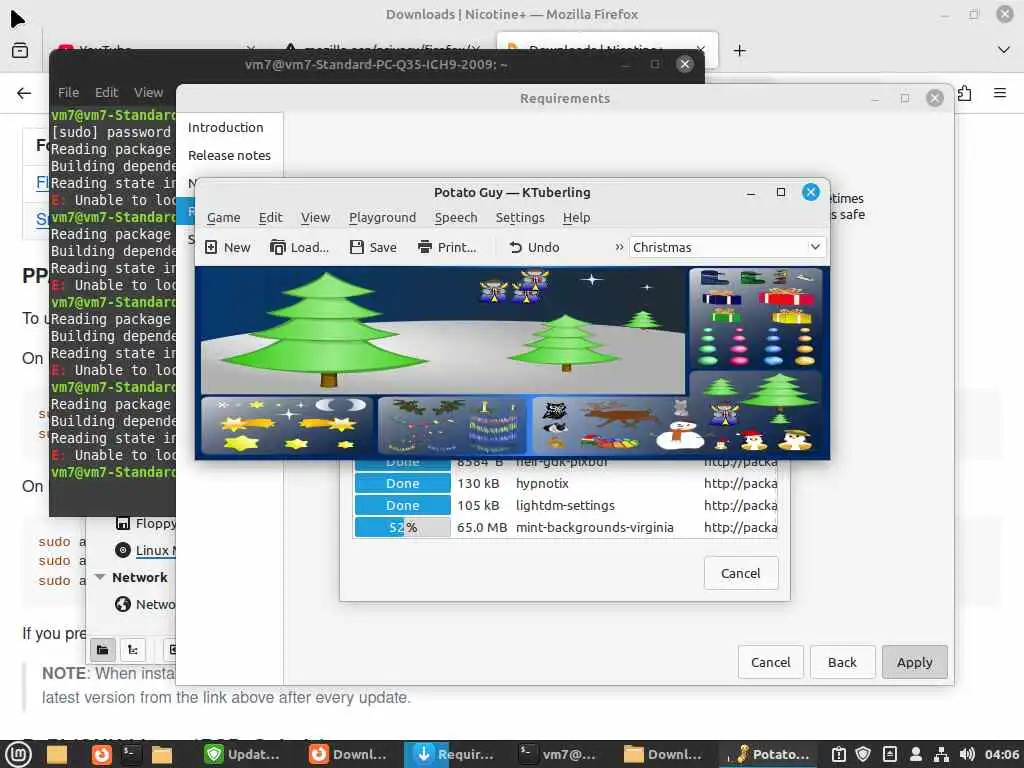Open the View menu in the terminal
The width and height of the screenshot is (1024, 768).
(x=148, y=93)
